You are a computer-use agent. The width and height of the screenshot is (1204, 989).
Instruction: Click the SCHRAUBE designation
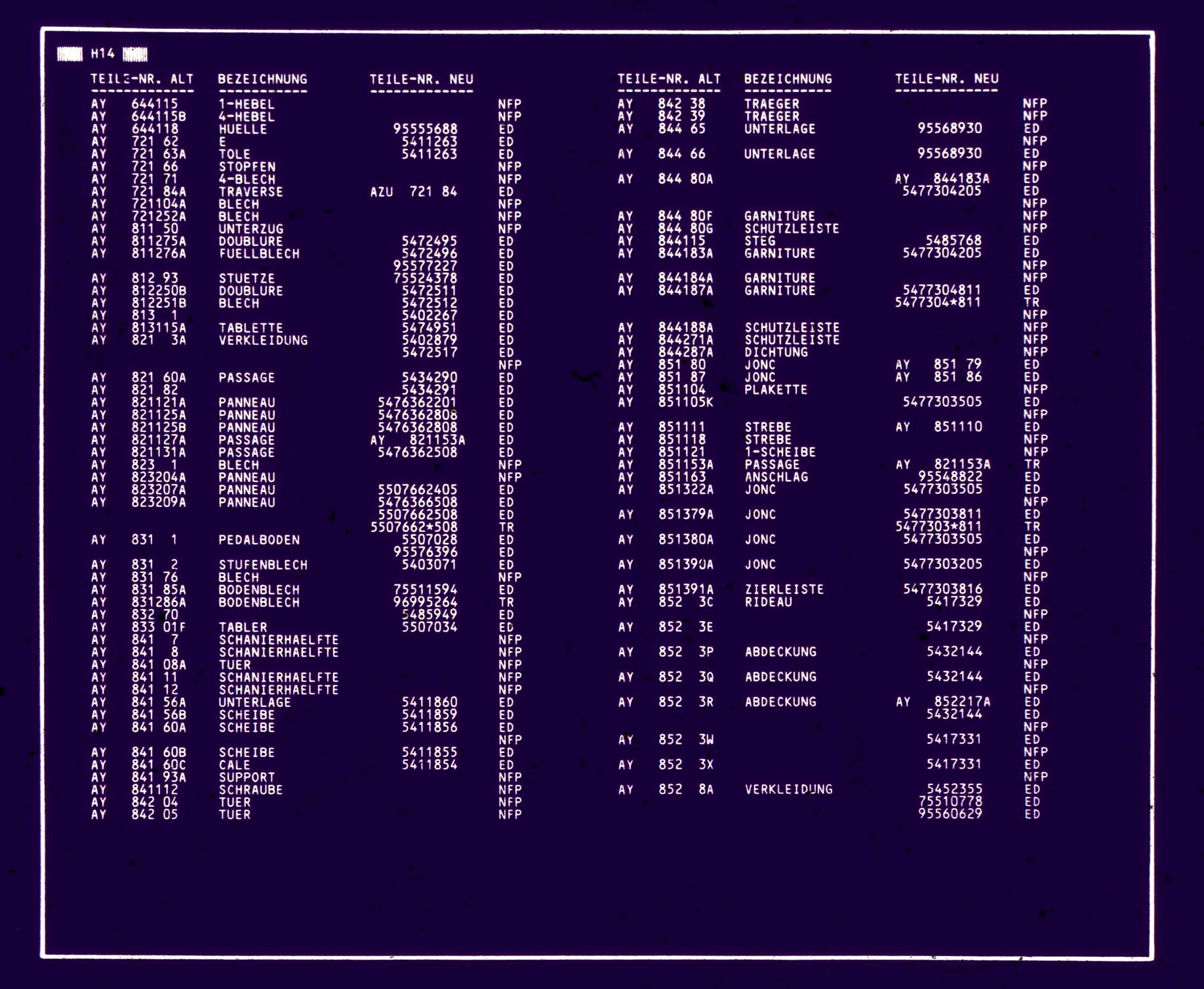tap(251, 790)
